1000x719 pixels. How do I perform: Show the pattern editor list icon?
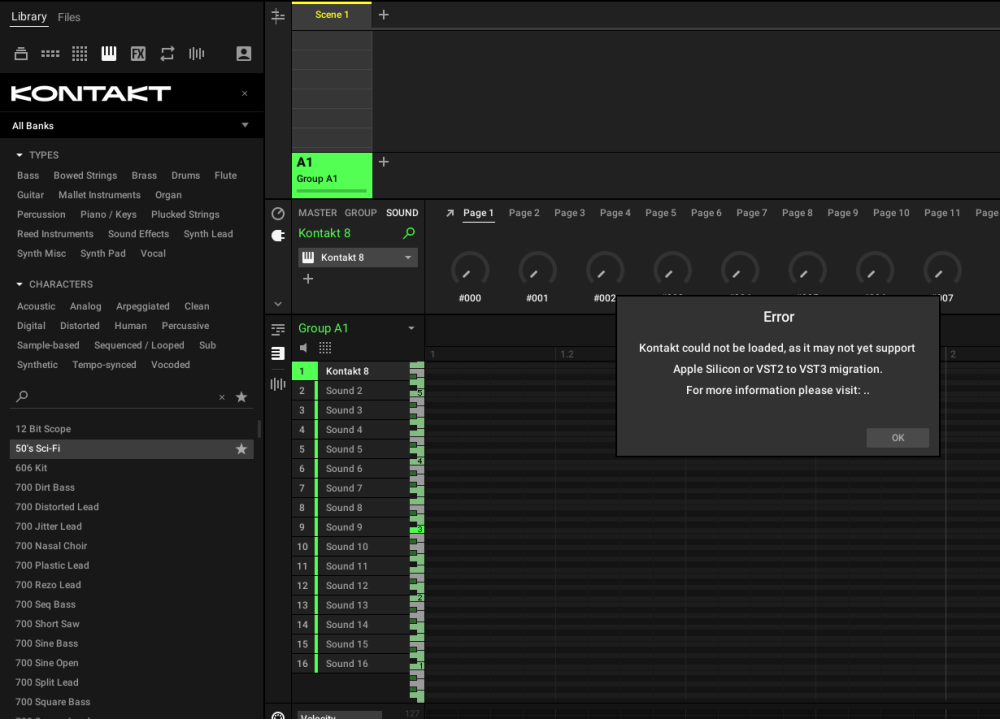[x=278, y=353]
